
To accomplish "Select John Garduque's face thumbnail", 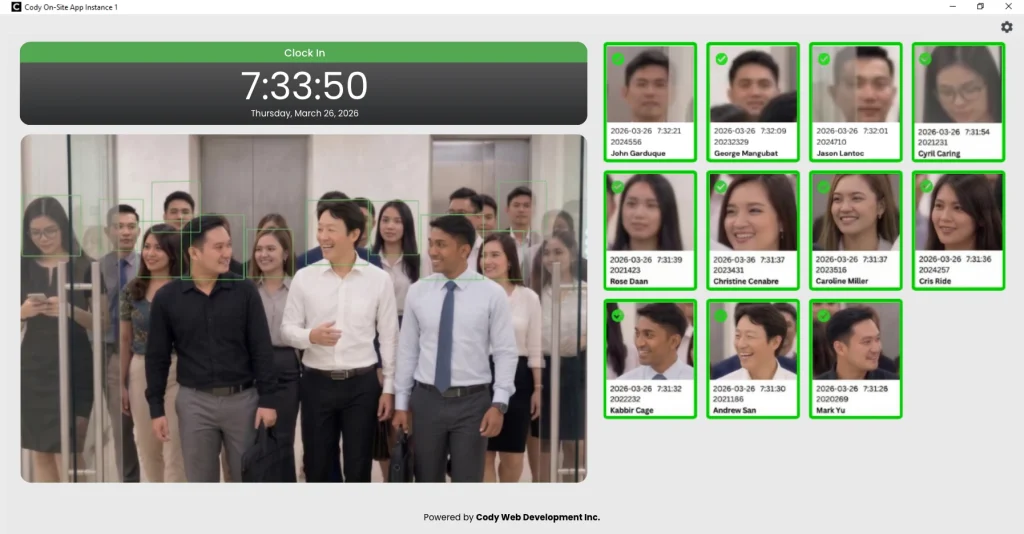I will (x=650, y=84).
